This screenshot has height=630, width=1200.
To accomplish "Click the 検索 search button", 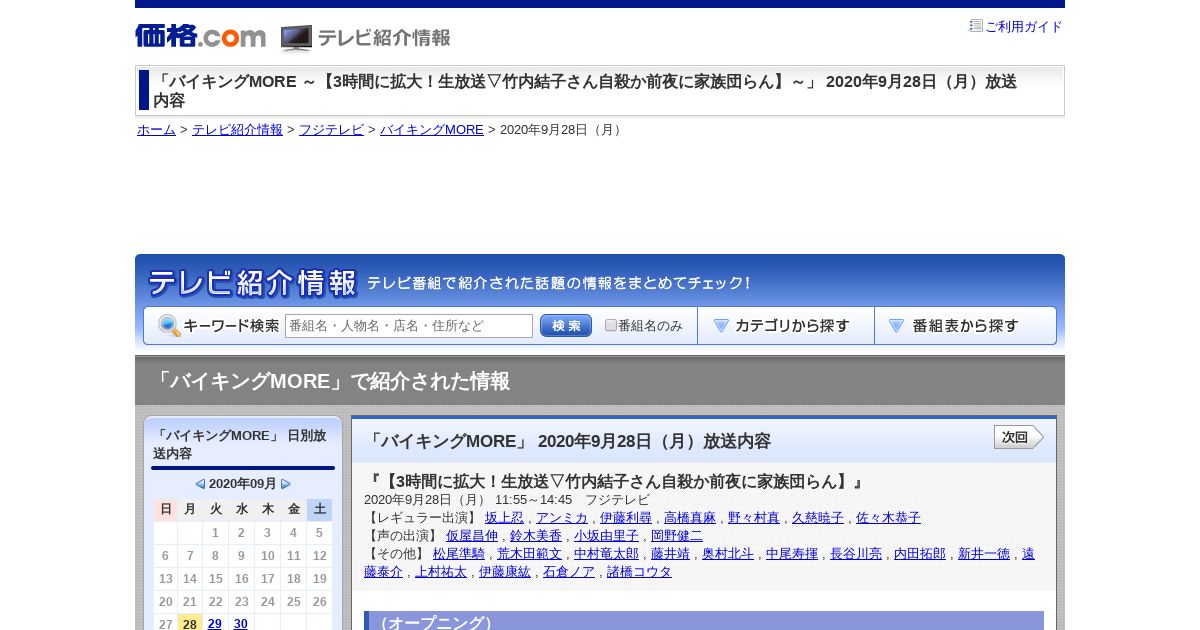I will pos(566,326).
